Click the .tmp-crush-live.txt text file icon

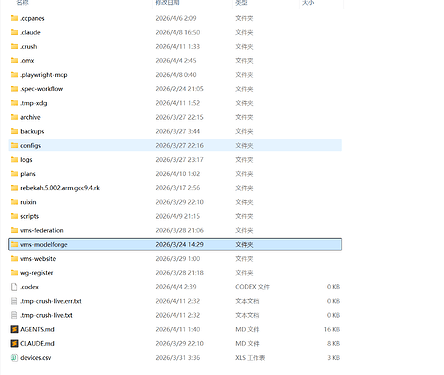(14, 315)
